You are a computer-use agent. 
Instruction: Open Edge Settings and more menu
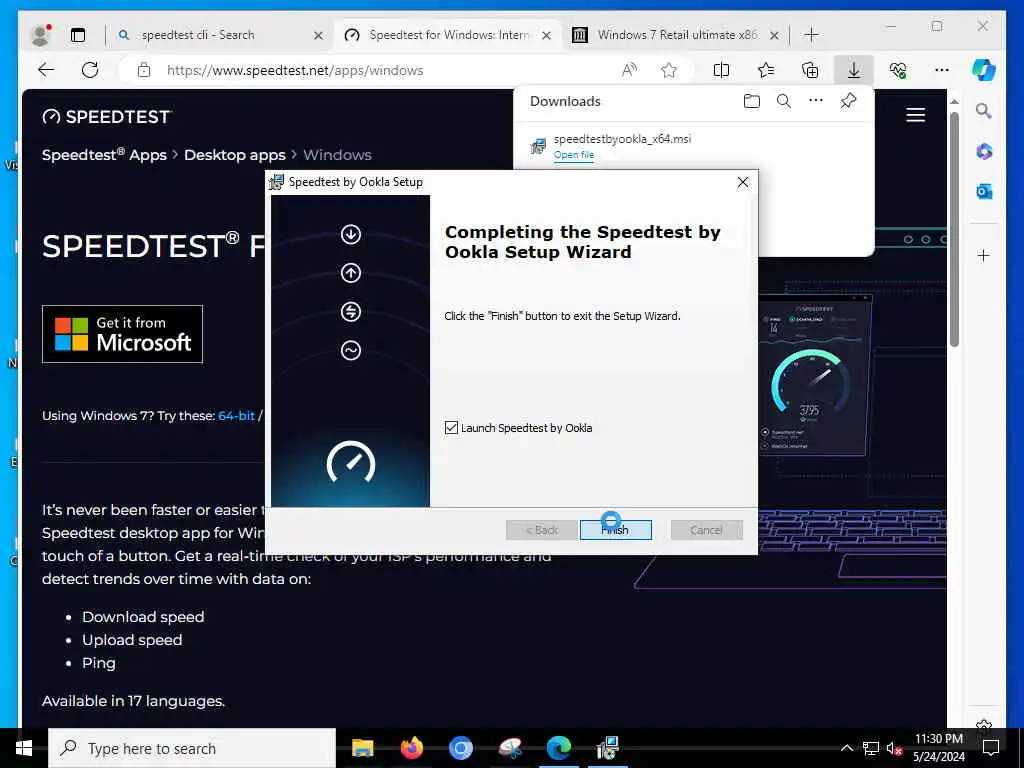point(941,70)
